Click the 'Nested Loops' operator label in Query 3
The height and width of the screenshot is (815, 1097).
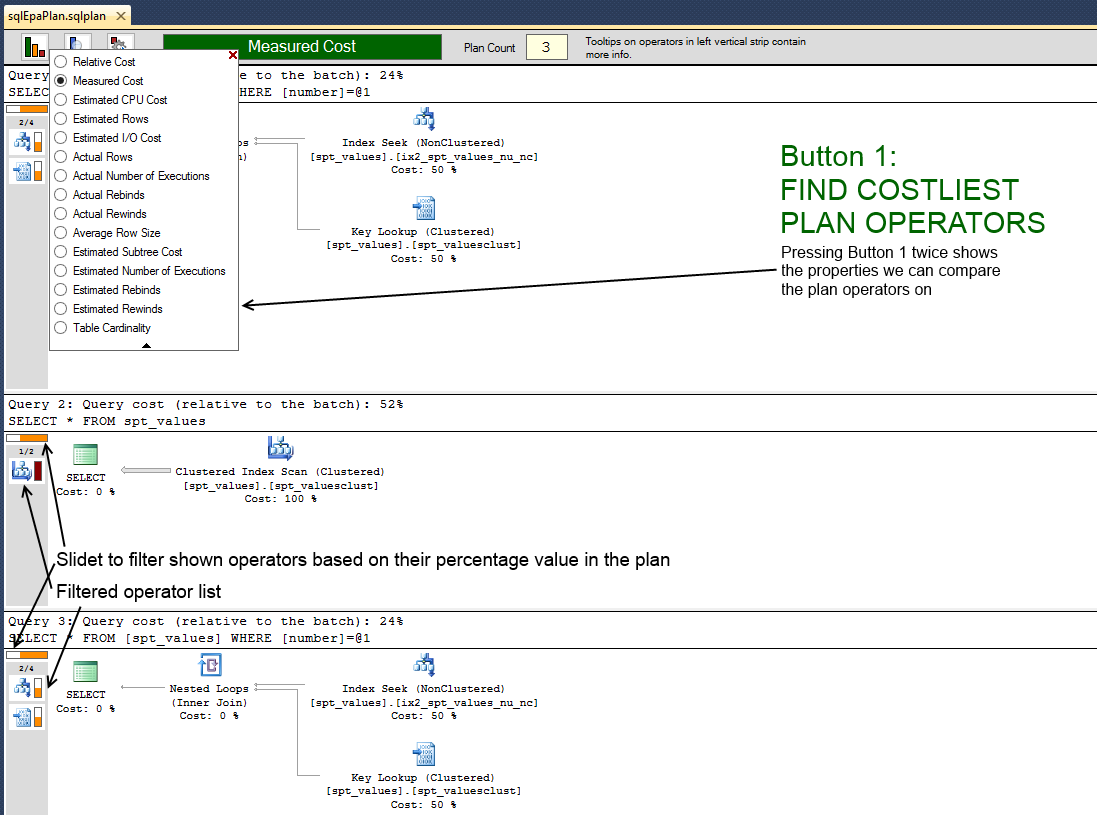click(209, 688)
